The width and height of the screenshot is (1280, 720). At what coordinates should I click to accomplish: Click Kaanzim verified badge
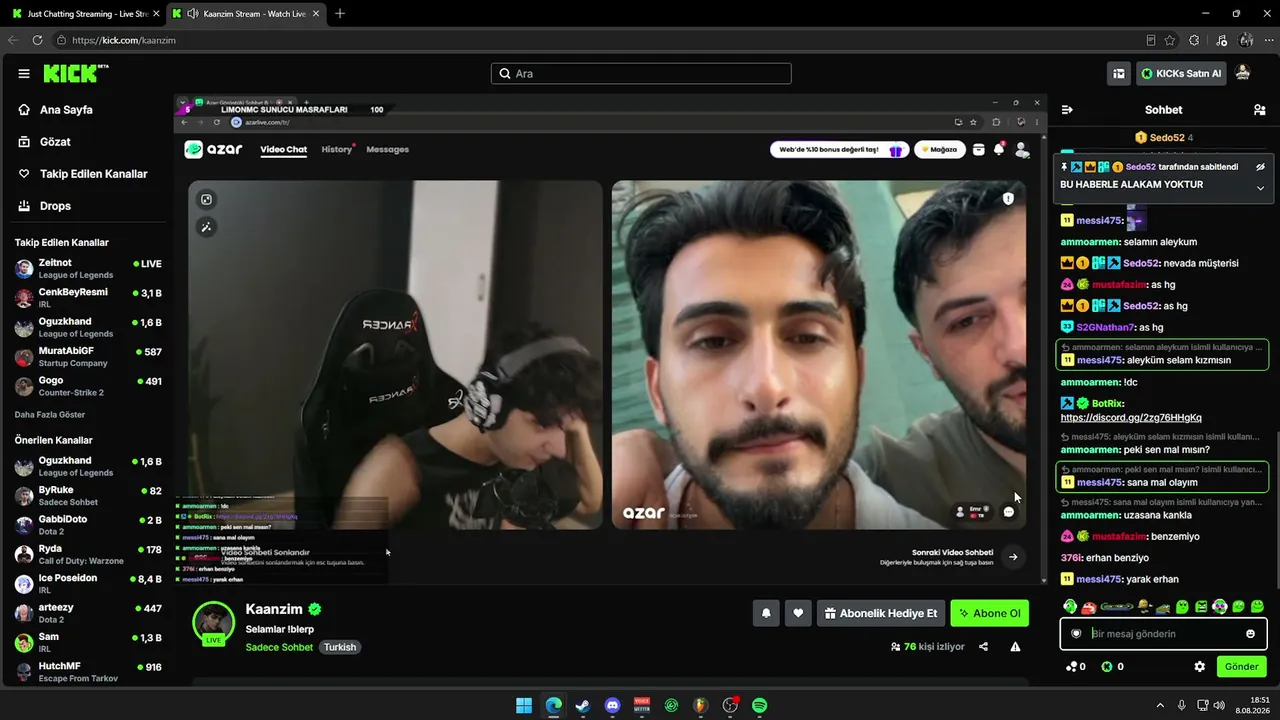(314, 609)
